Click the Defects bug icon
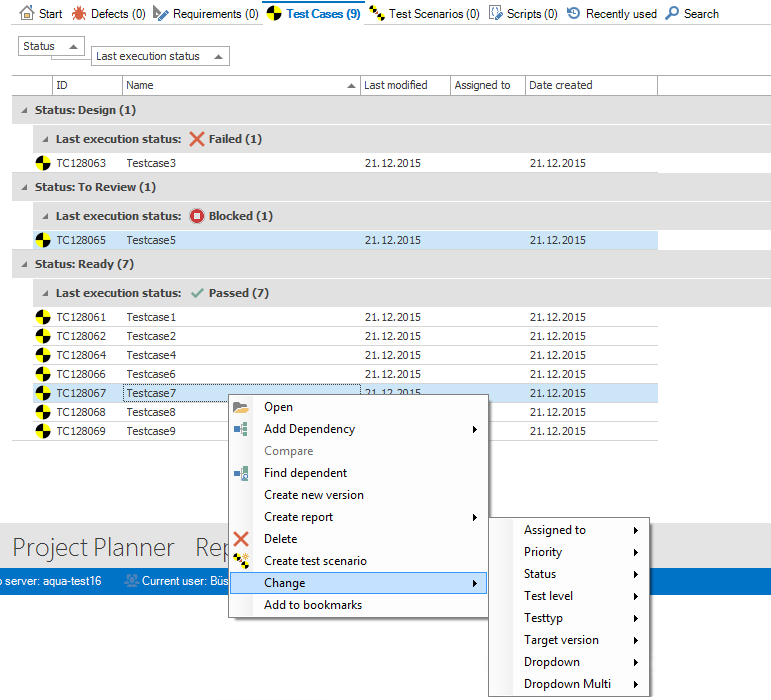Screen dimensions: 771x700 coord(79,13)
